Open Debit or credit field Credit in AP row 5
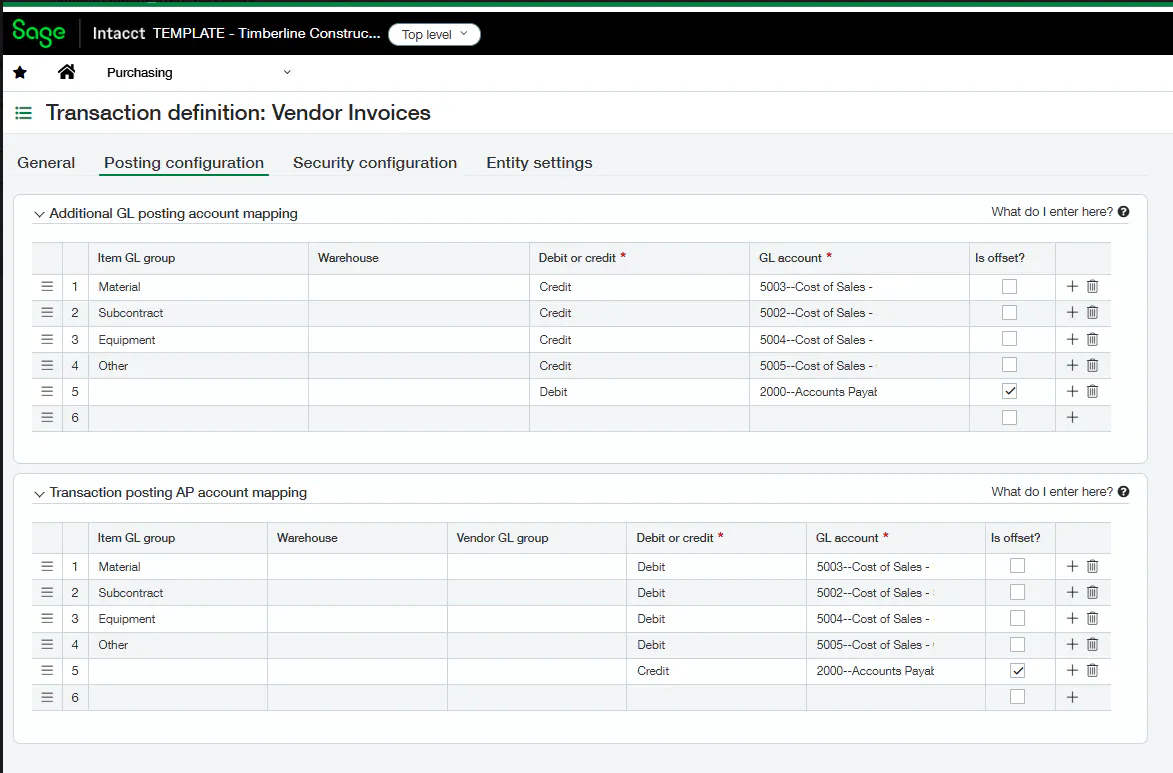Screen dimensions: 1173x773 [x=716, y=670]
